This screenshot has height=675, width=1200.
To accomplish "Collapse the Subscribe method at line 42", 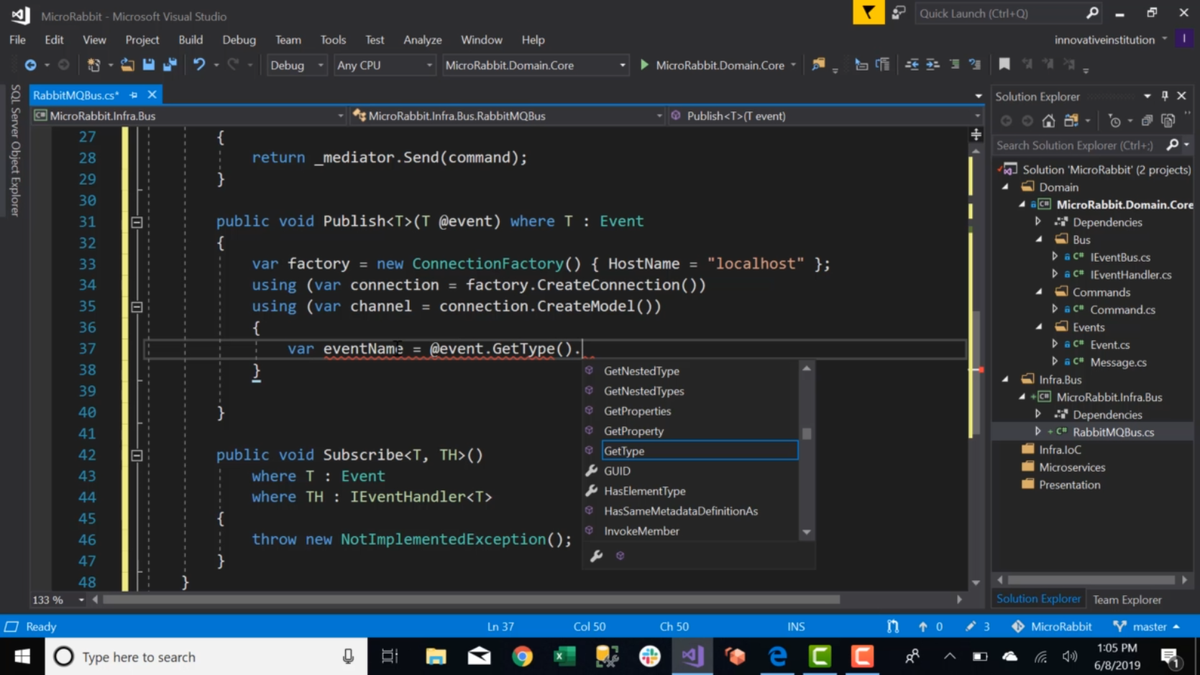I will 137,455.
